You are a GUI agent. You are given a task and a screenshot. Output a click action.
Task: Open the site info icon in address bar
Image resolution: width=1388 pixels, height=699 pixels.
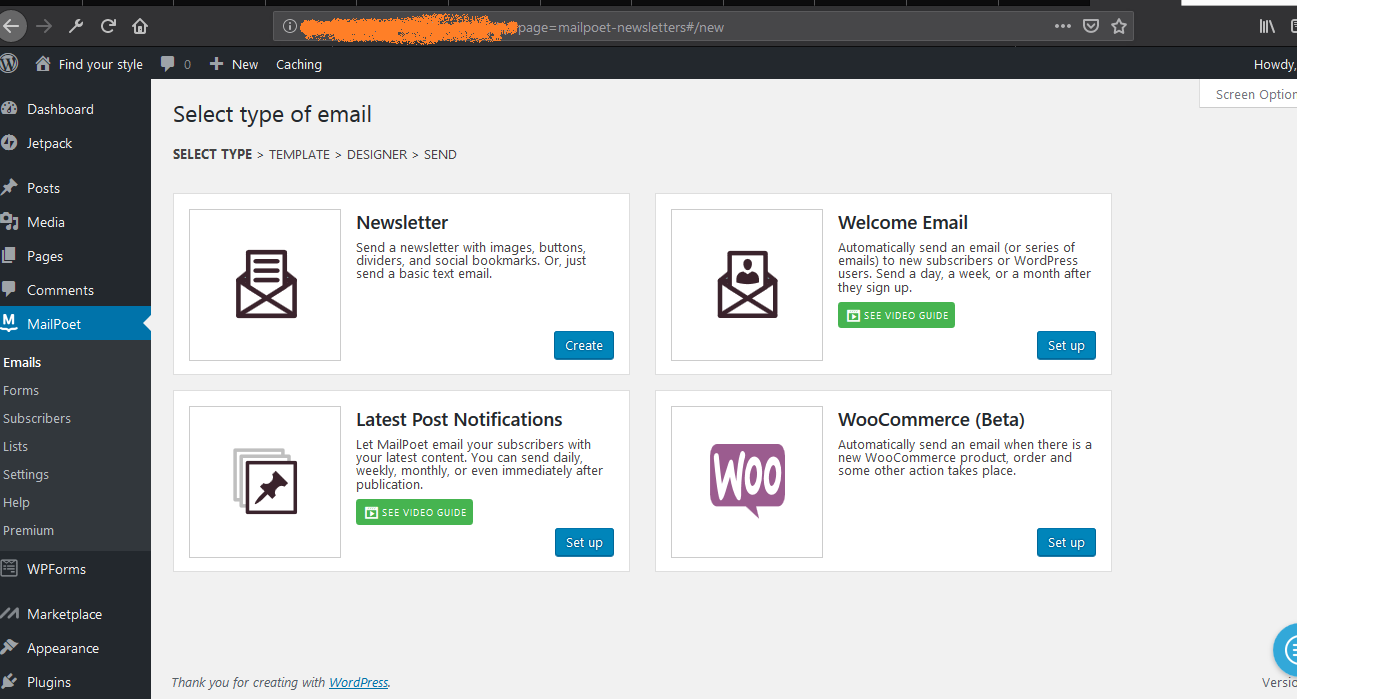[x=289, y=27]
